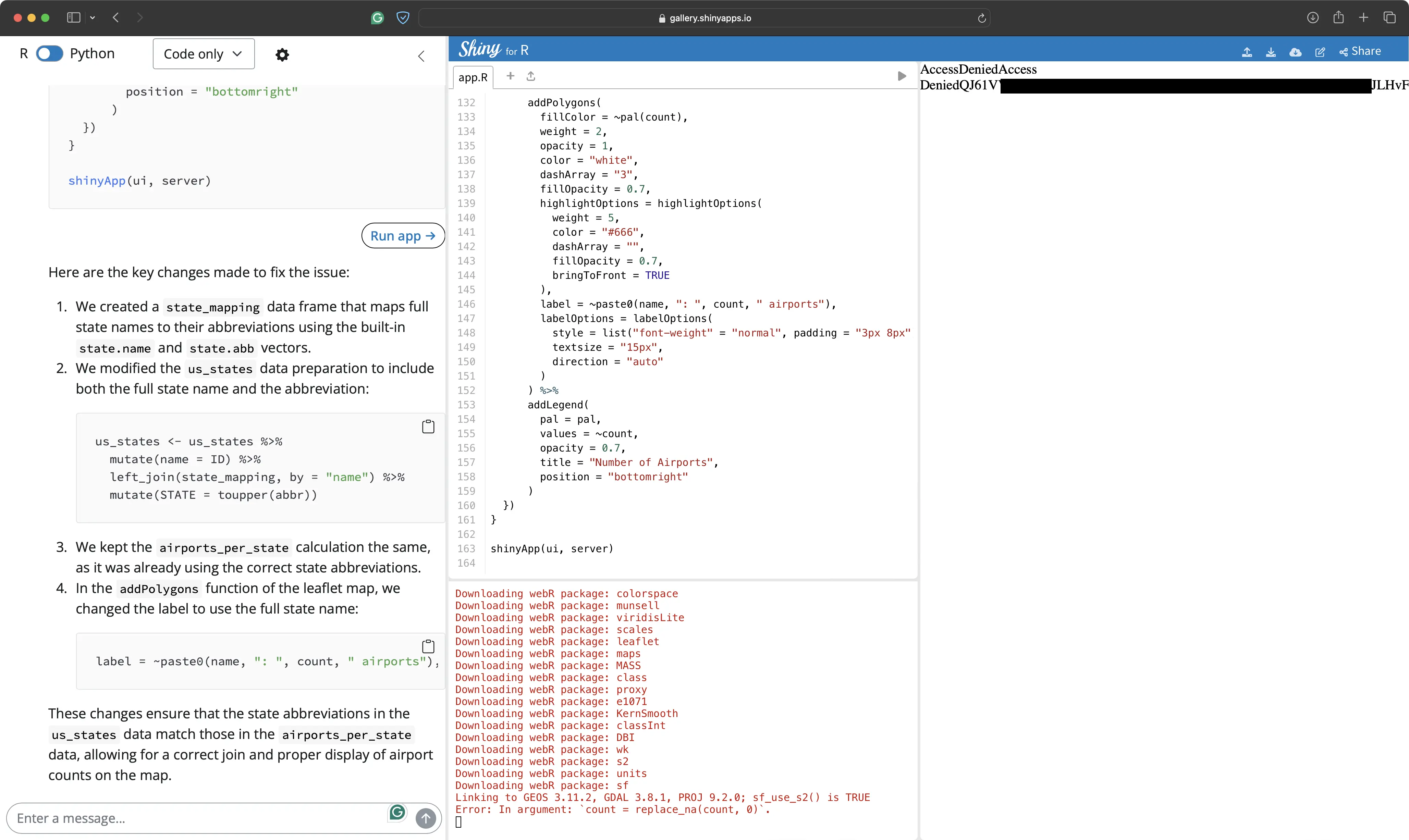Viewport: 1409px width, 840px height.
Task: Copy the label paste0 code snippet
Action: coord(429,646)
